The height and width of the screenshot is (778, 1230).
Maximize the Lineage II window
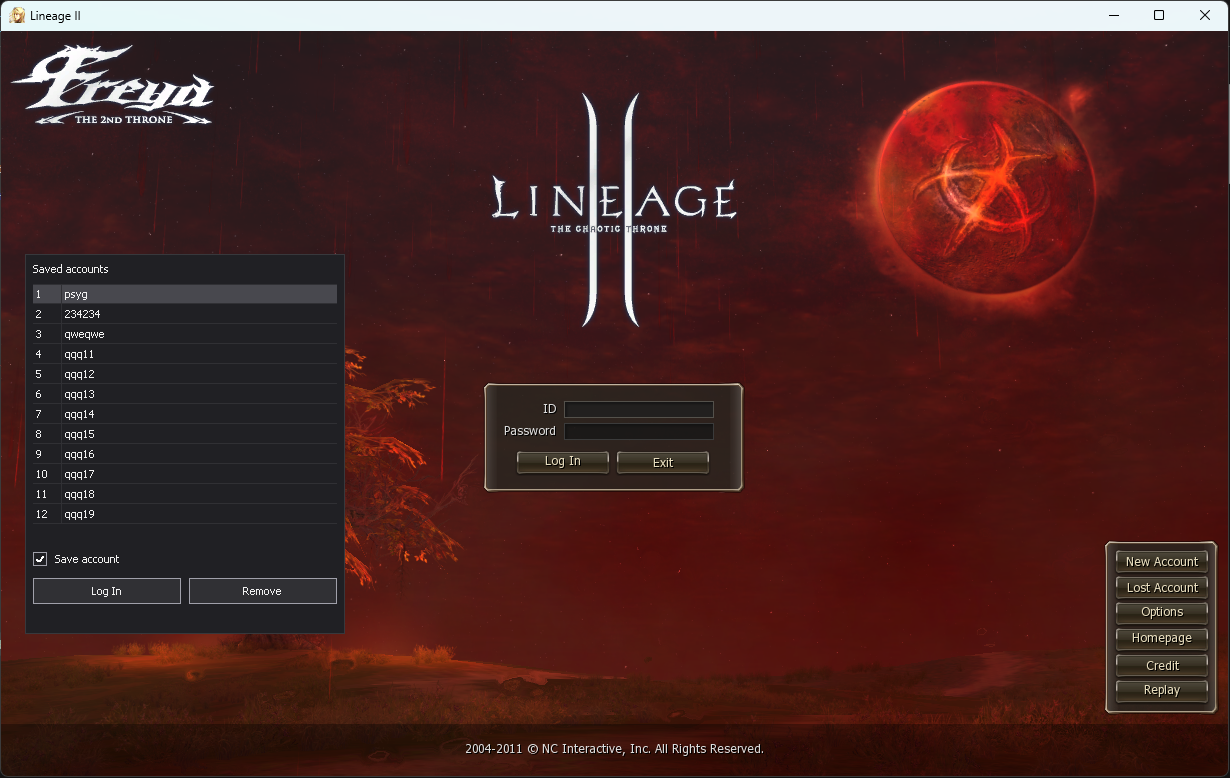click(1159, 15)
